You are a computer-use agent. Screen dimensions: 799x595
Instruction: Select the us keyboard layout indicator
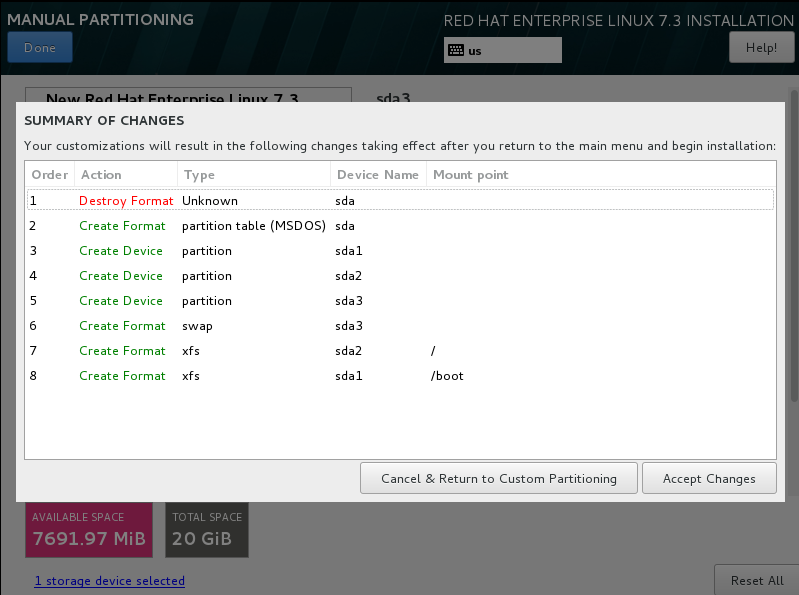[502, 50]
